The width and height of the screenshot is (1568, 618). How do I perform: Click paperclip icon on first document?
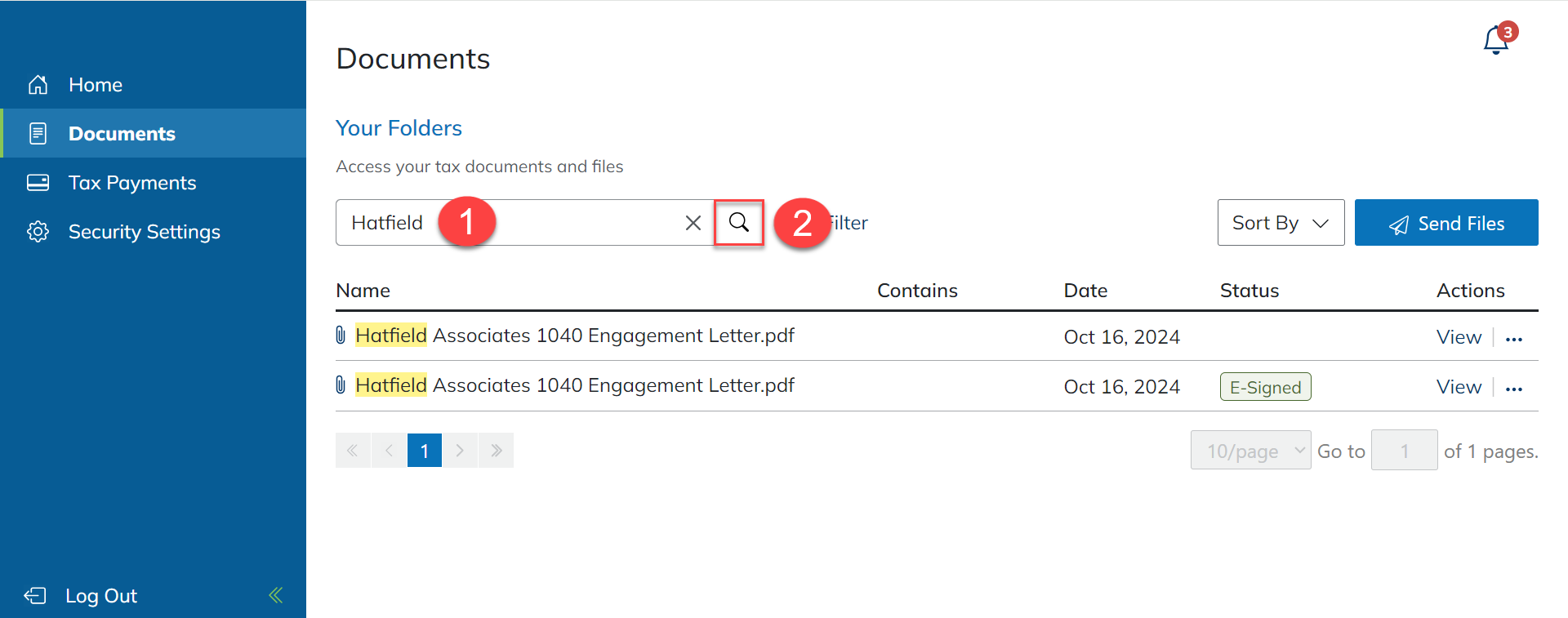[x=341, y=336]
